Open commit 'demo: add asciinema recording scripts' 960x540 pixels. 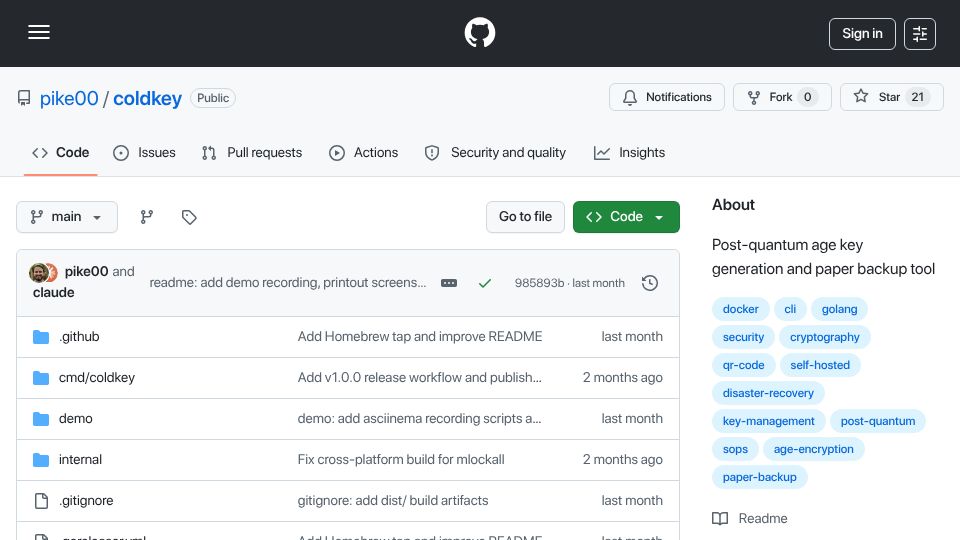pos(419,419)
